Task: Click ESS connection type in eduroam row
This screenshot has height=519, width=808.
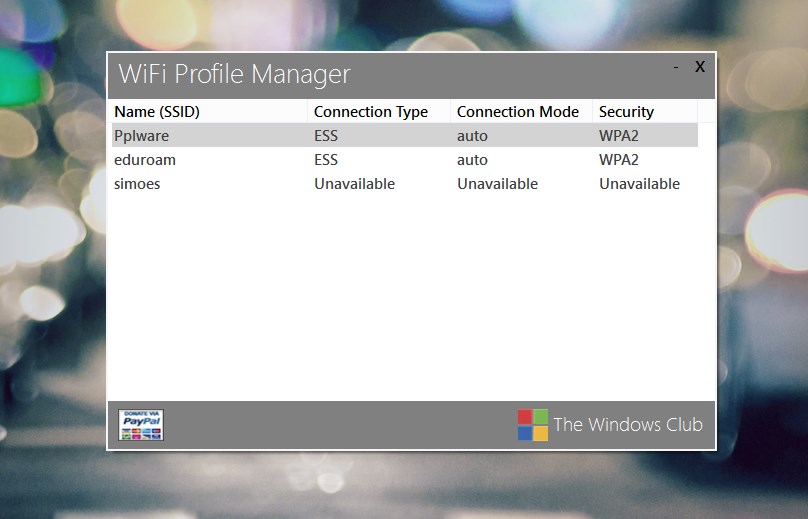Action: [x=326, y=160]
